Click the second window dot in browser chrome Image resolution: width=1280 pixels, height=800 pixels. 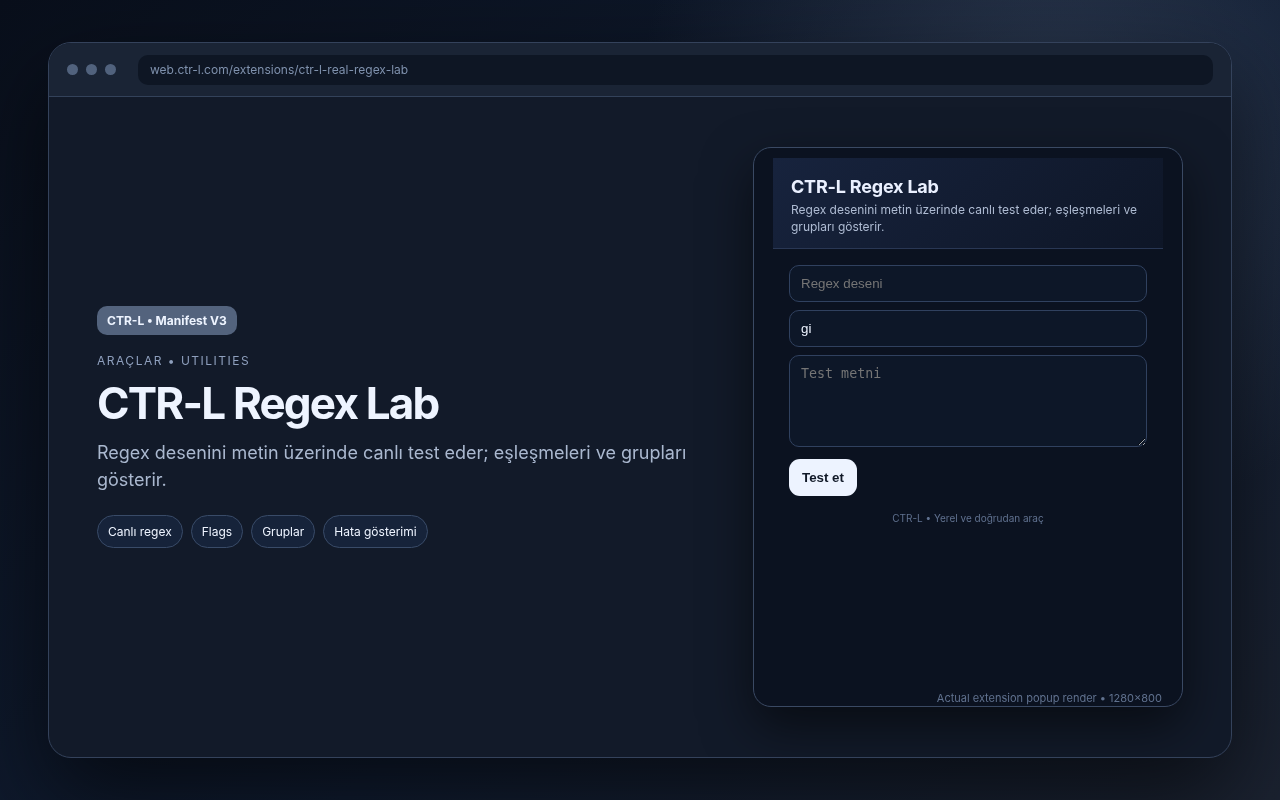coord(91,69)
